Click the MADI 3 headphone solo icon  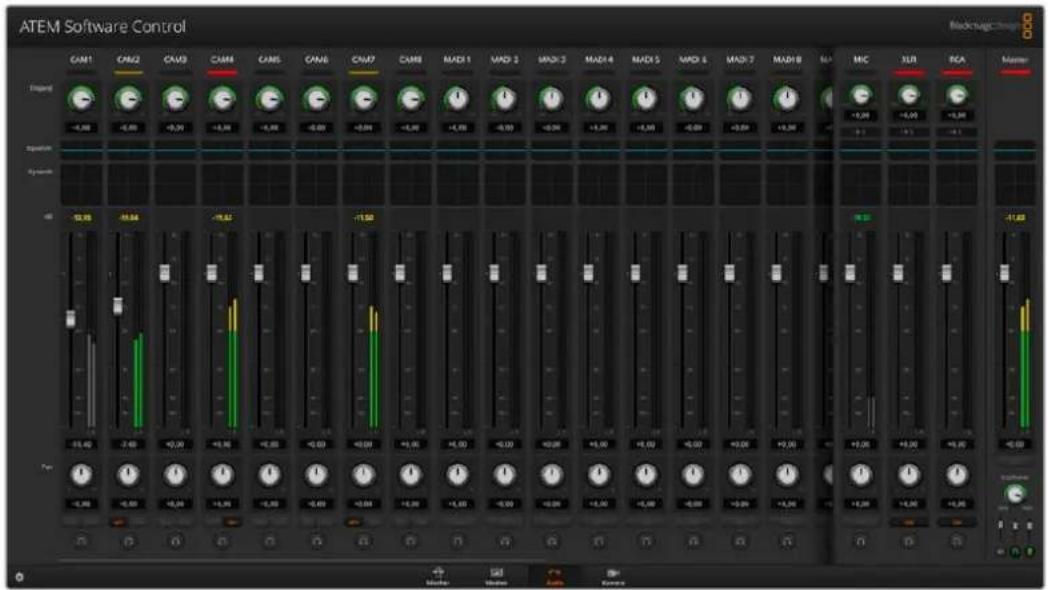(x=552, y=541)
